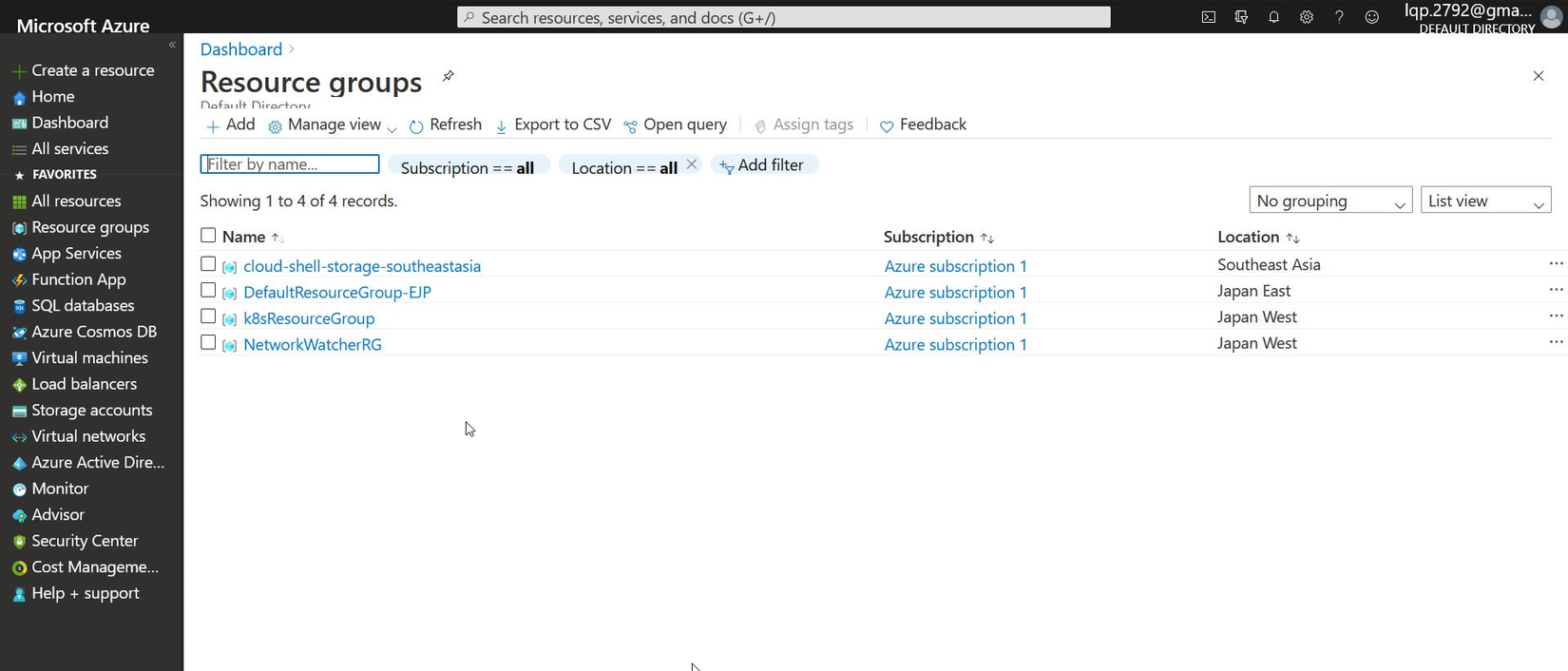Open Cloud Shell from the top bar
The width and height of the screenshot is (1568, 671).
[x=1208, y=17]
